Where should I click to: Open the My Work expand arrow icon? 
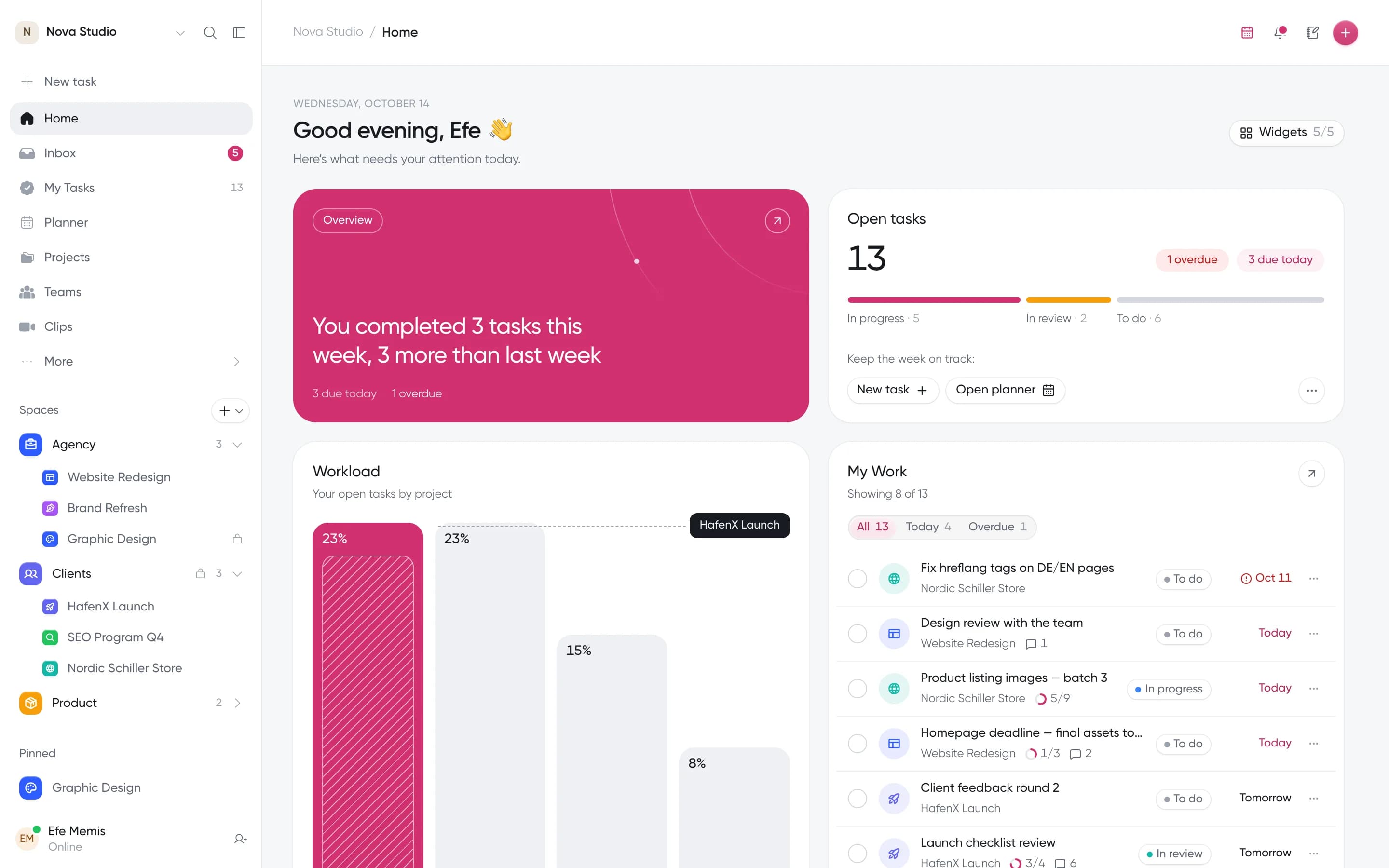(x=1311, y=474)
